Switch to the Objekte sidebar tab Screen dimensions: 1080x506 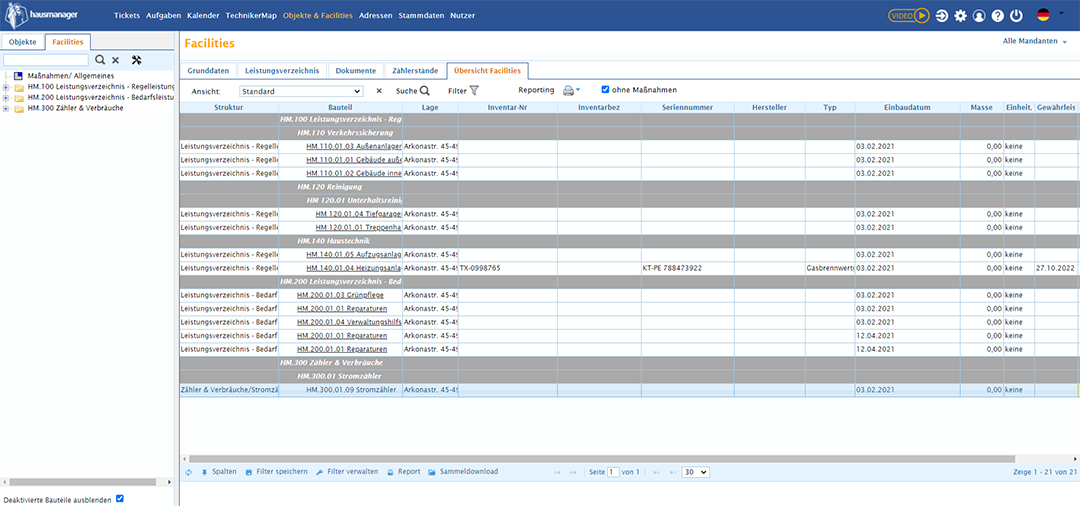(23, 42)
